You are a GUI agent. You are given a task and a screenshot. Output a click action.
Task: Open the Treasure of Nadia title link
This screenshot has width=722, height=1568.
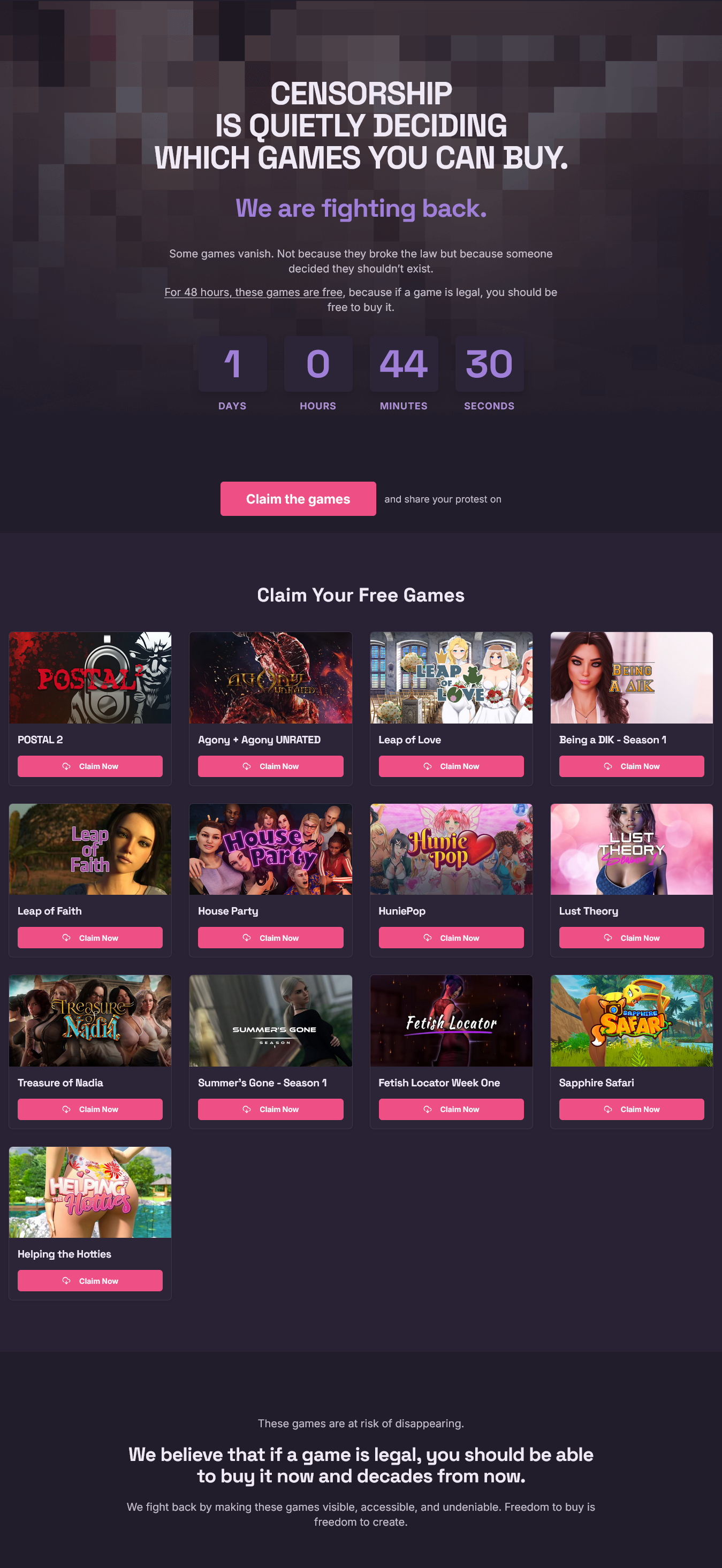tap(60, 1082)
